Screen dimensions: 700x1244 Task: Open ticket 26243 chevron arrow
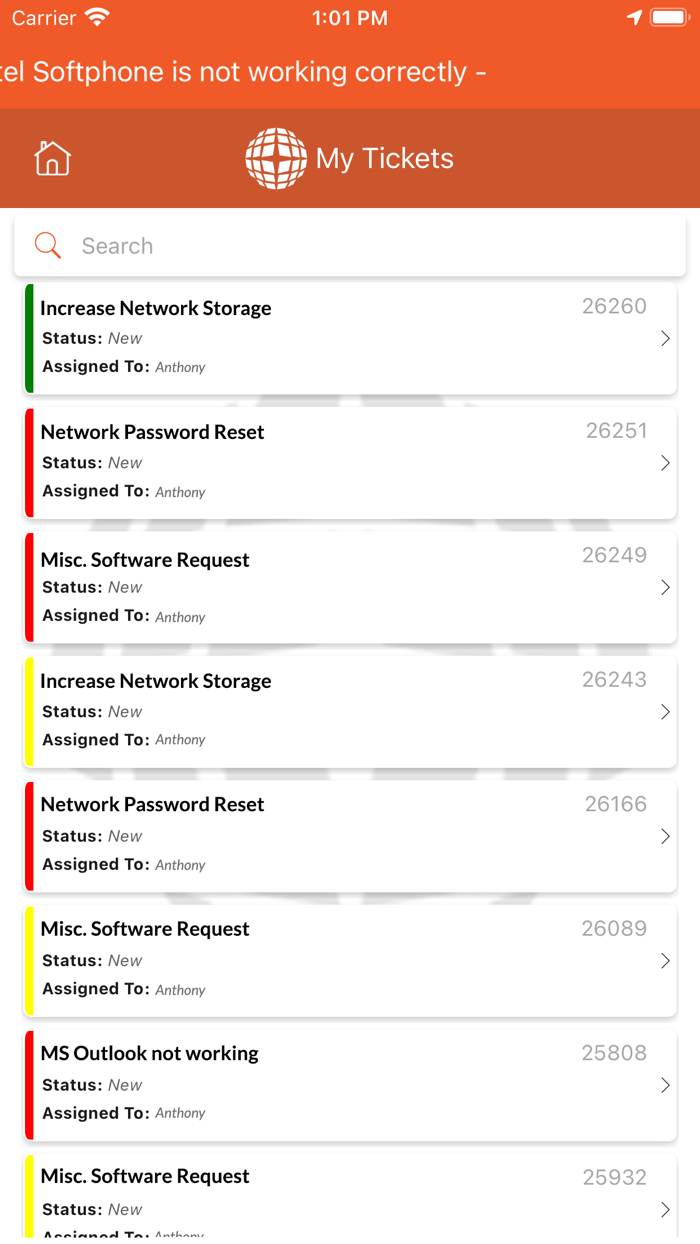click(665, 712)
